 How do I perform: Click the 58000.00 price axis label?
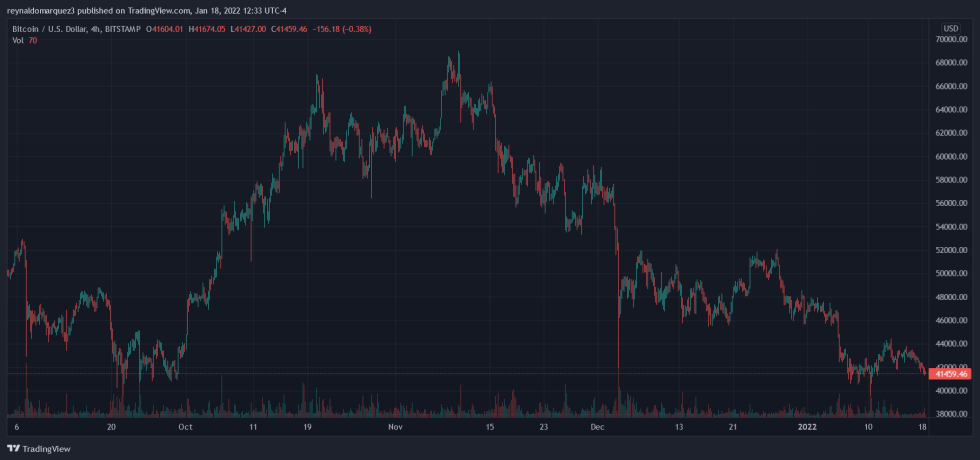click(950, 180)
